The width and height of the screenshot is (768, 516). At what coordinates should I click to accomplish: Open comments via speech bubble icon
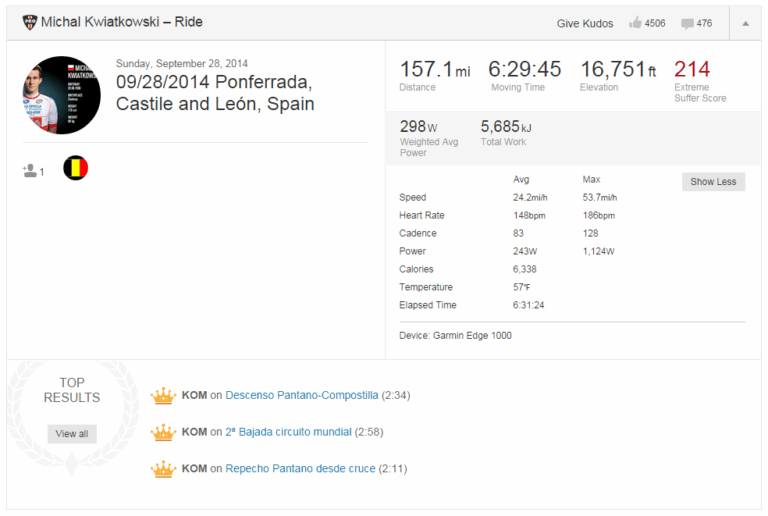(x=687, y=23)
